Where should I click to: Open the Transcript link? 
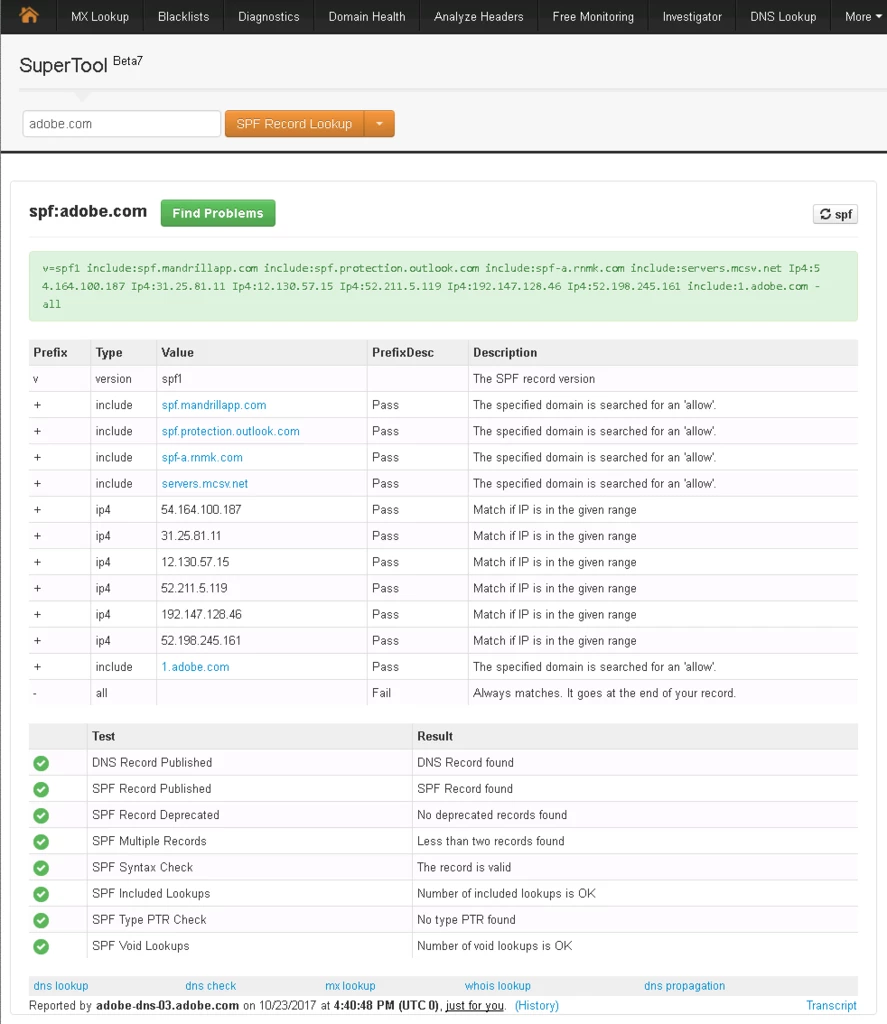[x=831, y=1006]
